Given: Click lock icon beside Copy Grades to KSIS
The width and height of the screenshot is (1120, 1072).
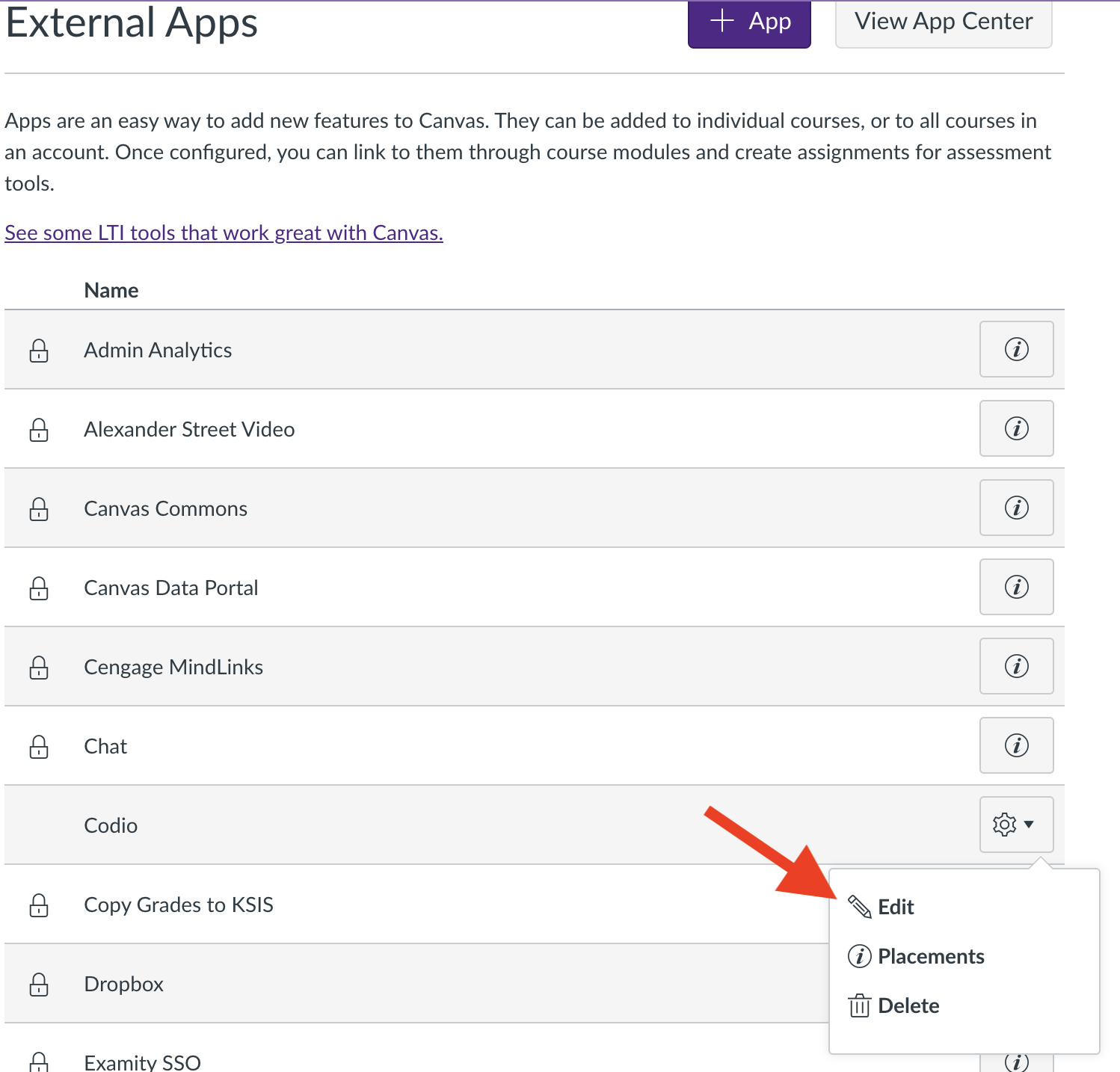Looking at the screenshot, I should (x=39, y=905).
